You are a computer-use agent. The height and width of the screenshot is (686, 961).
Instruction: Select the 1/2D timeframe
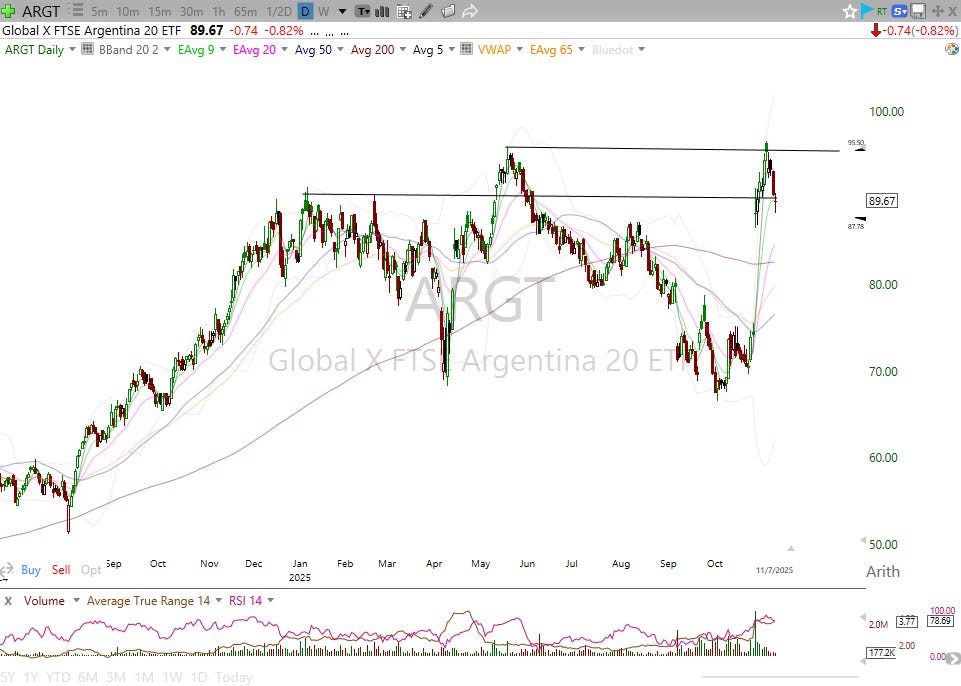(279, 11)
